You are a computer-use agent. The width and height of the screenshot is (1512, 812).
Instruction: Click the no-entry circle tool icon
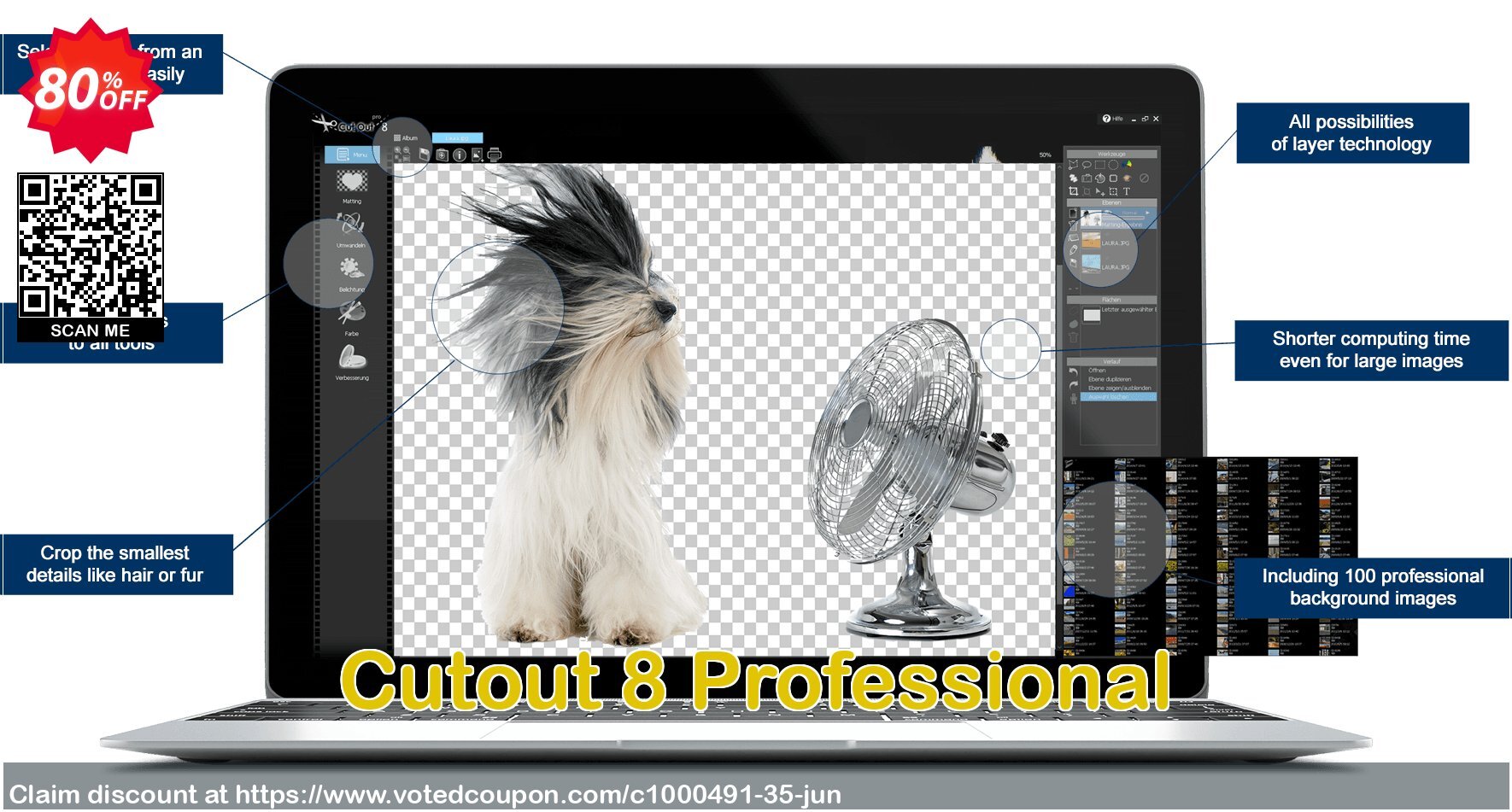click(1144, 178)
